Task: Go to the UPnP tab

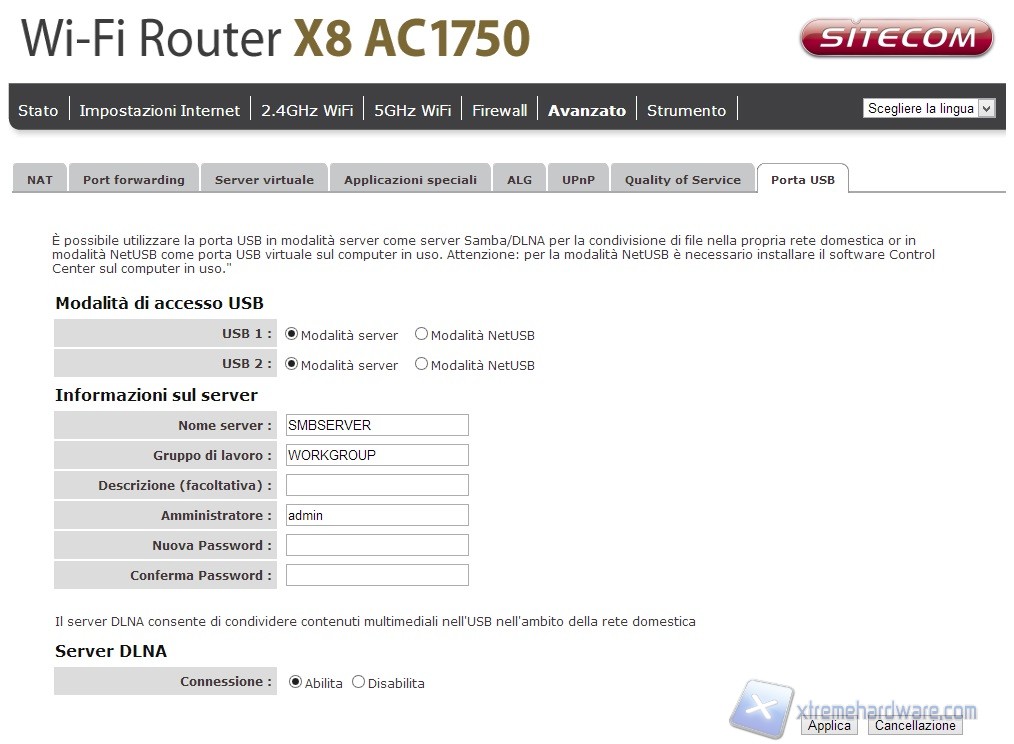Action: 578,180
